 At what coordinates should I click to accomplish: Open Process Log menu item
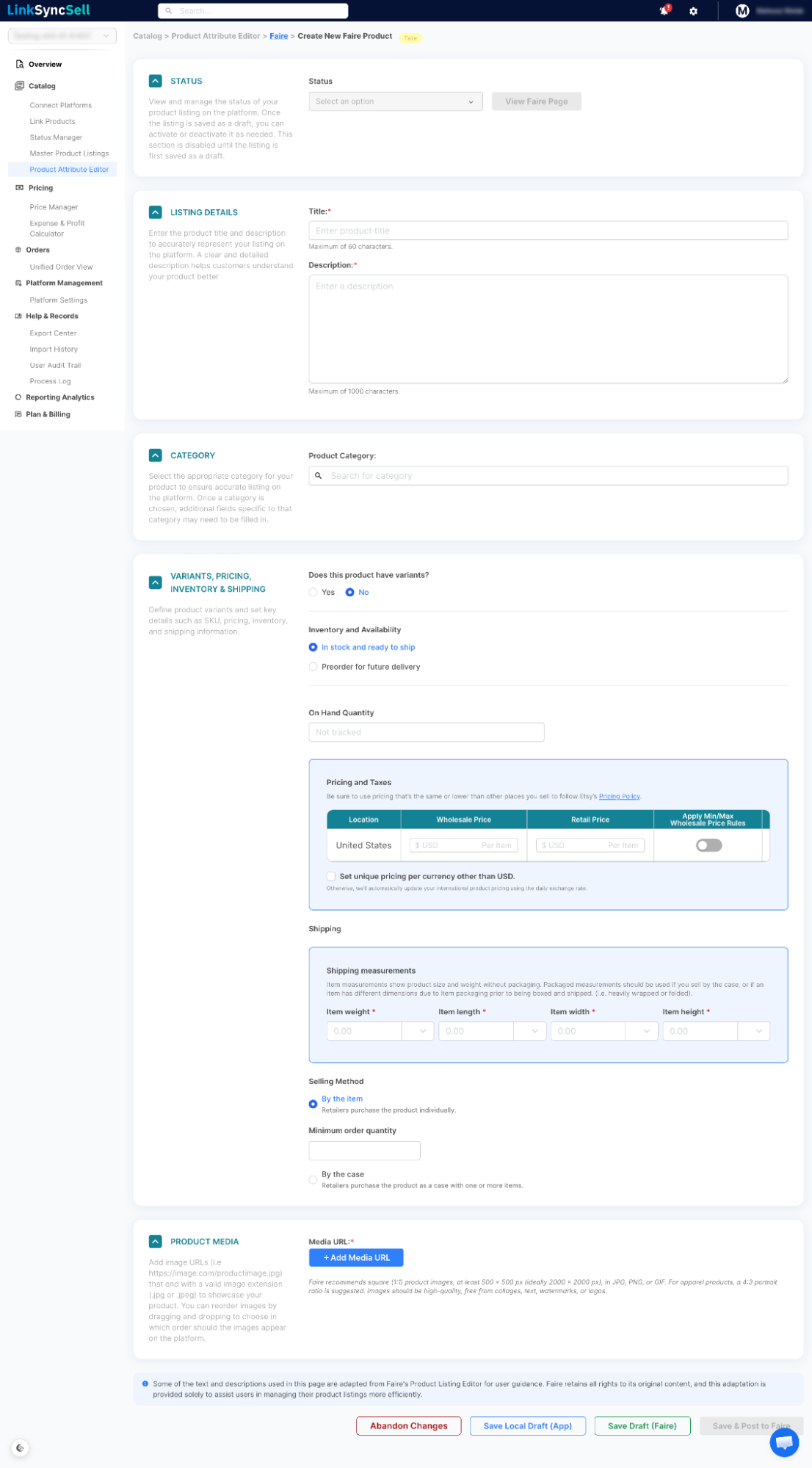pyautogui.click(x=50, y=381)
